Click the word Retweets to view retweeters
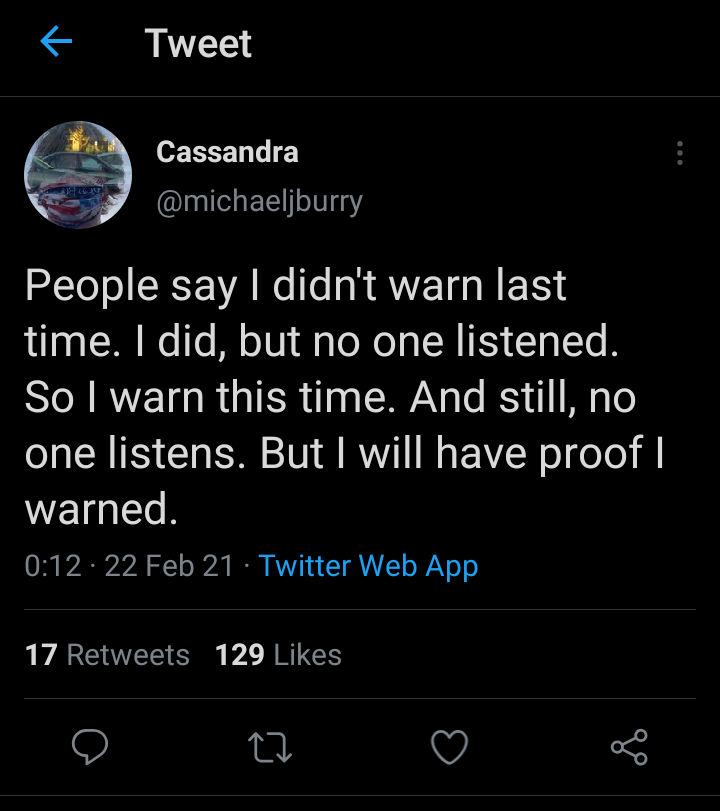 (x=128, y=655)
